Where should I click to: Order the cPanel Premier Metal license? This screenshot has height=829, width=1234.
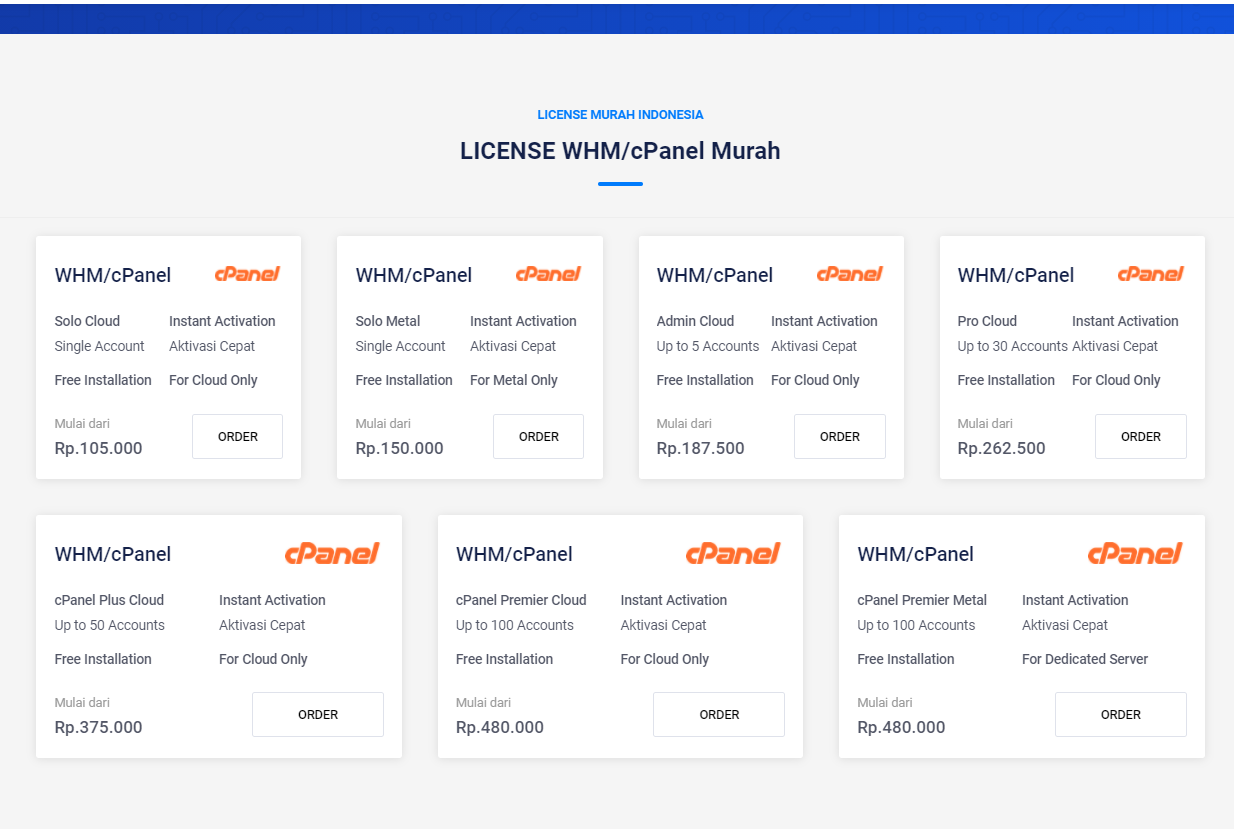1120,715
